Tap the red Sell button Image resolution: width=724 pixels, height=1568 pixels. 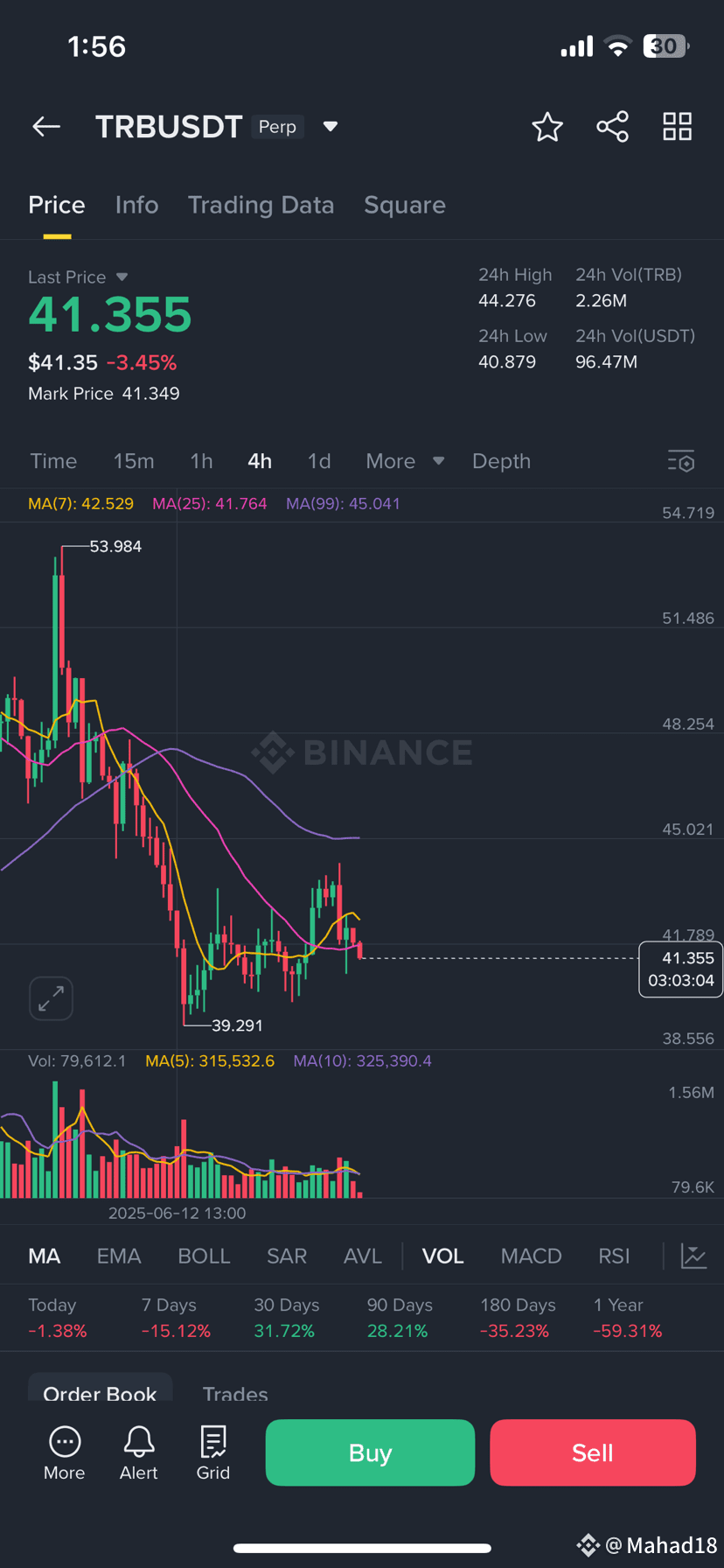(x=593, y=1452)
